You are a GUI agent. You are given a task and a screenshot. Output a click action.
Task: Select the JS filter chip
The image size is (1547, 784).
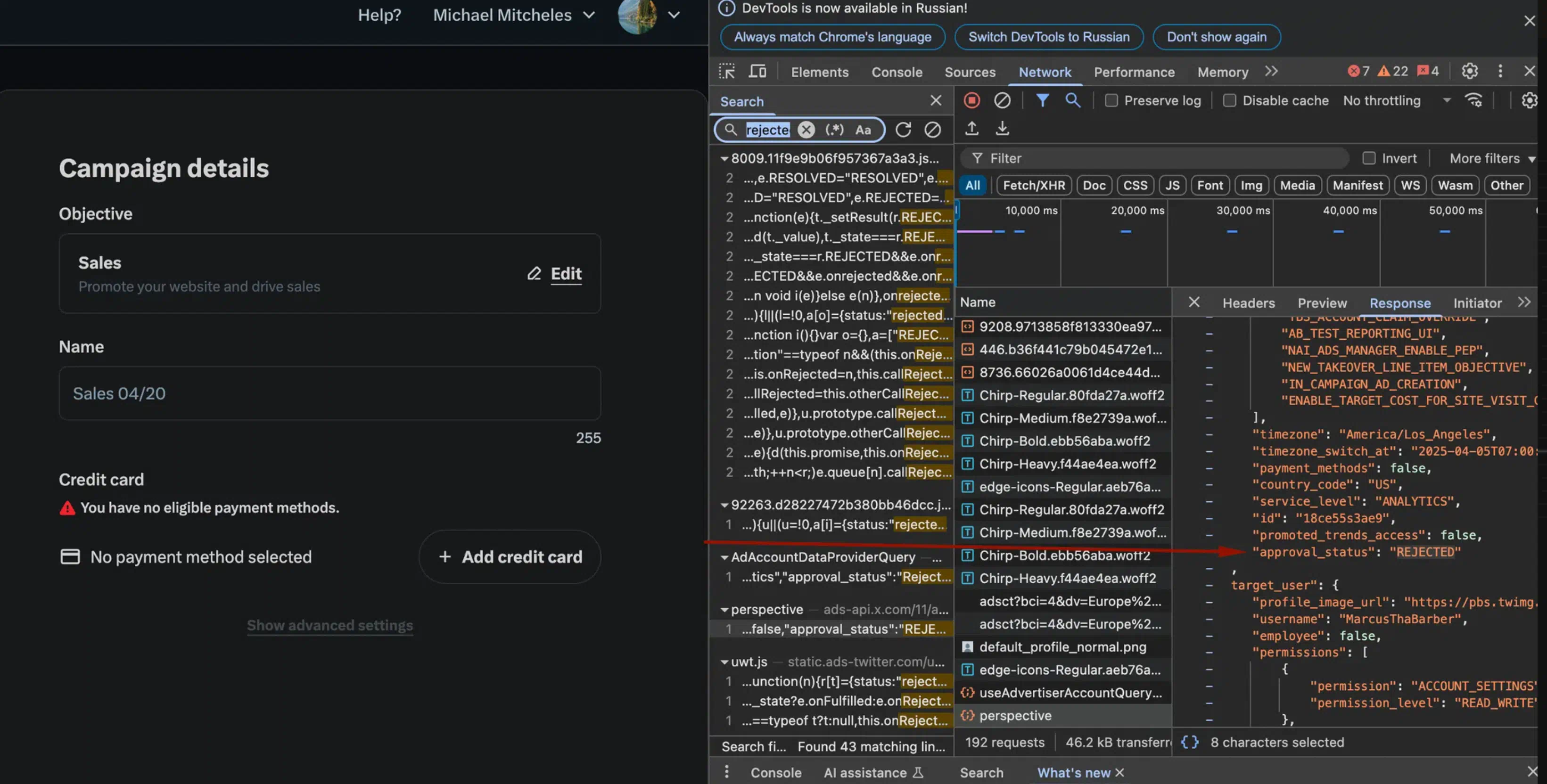click(x=1172, y=185)
